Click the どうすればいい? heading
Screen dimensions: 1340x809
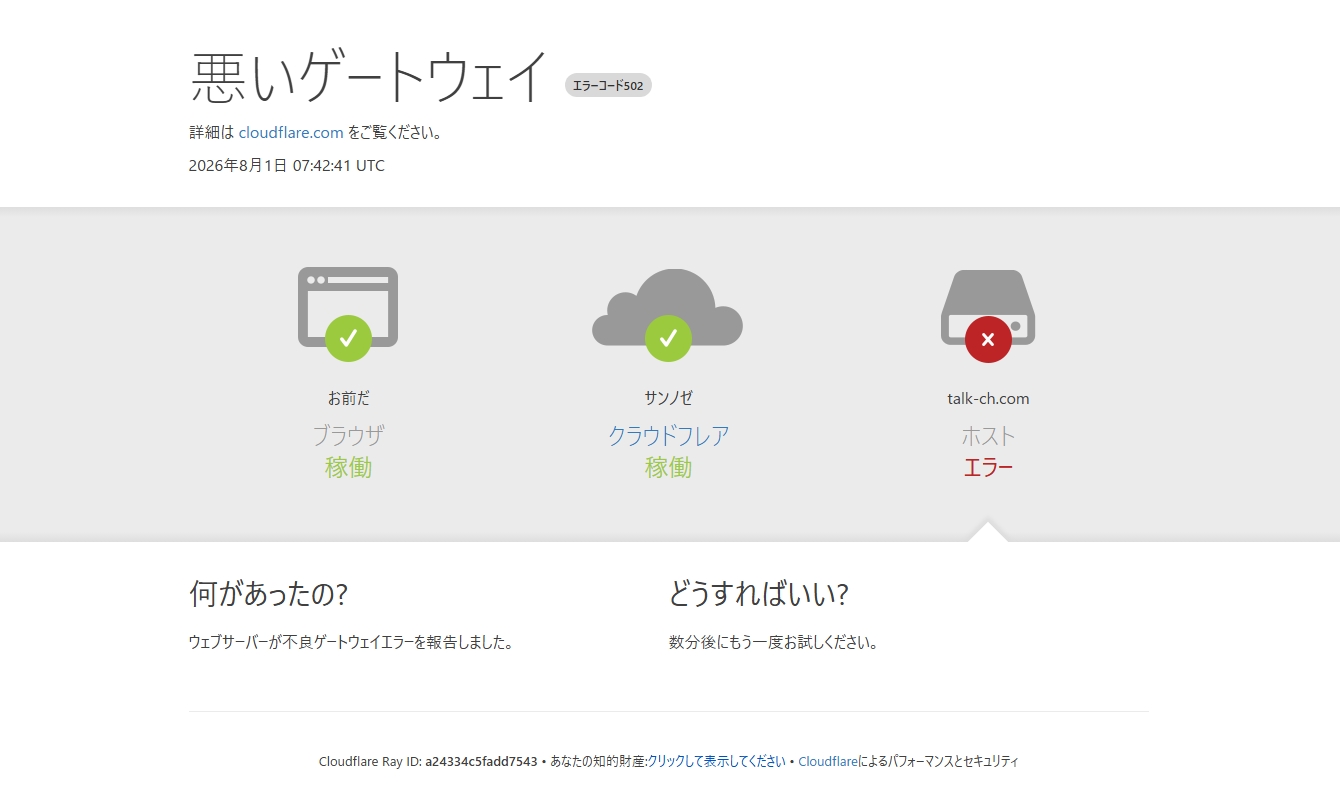758,594
